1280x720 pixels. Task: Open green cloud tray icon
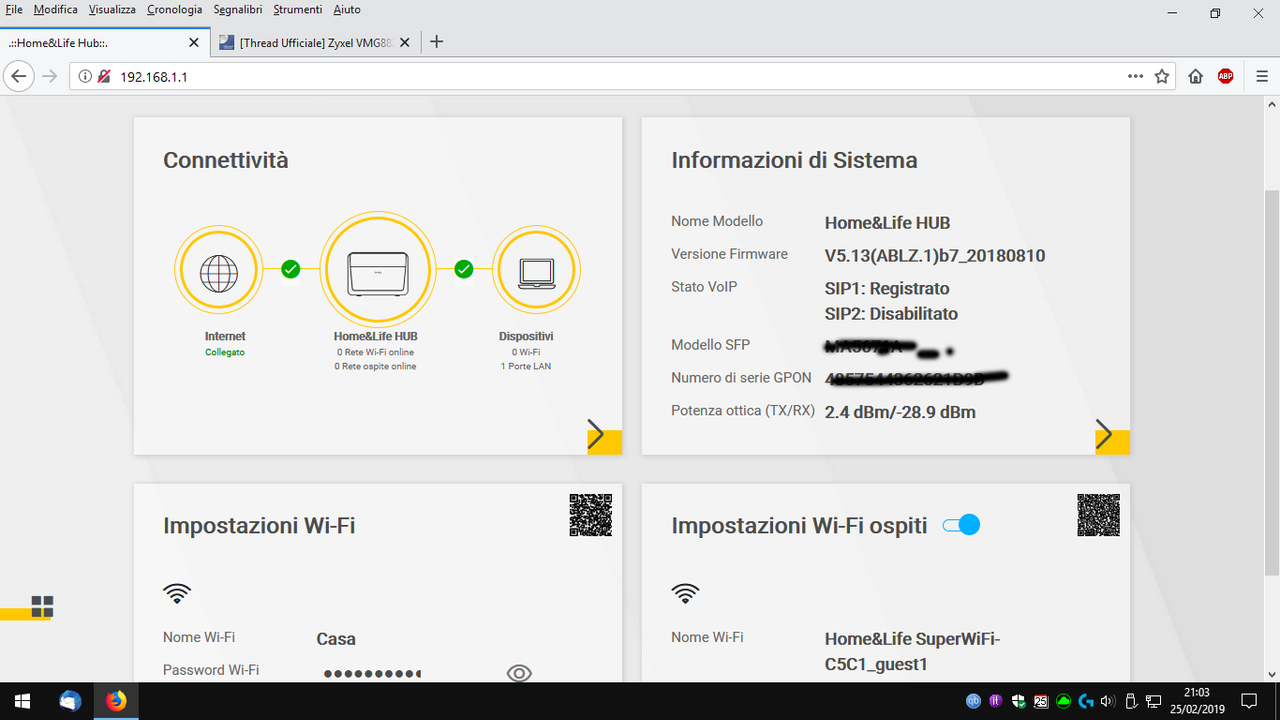point(1064,701)
